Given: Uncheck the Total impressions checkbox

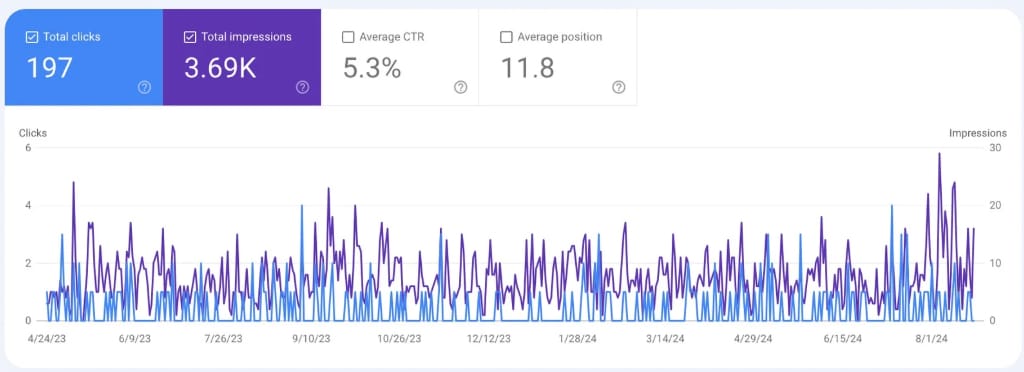Looking at the screenshot, I should pos(189,37).
